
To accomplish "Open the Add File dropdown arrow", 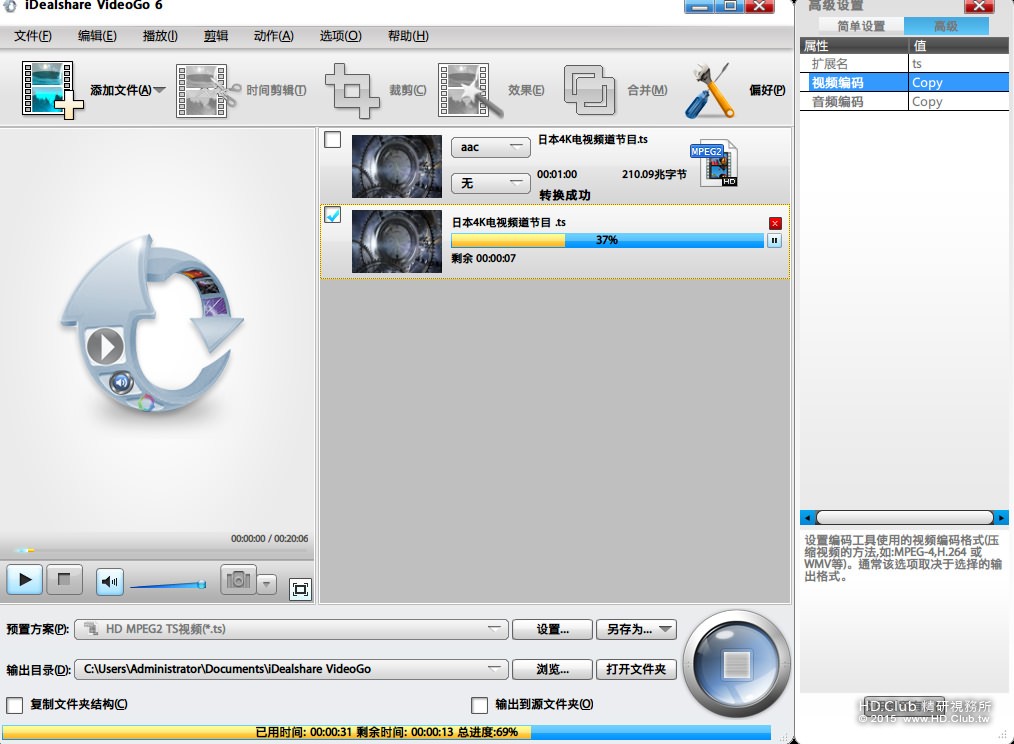I will 160,90.
